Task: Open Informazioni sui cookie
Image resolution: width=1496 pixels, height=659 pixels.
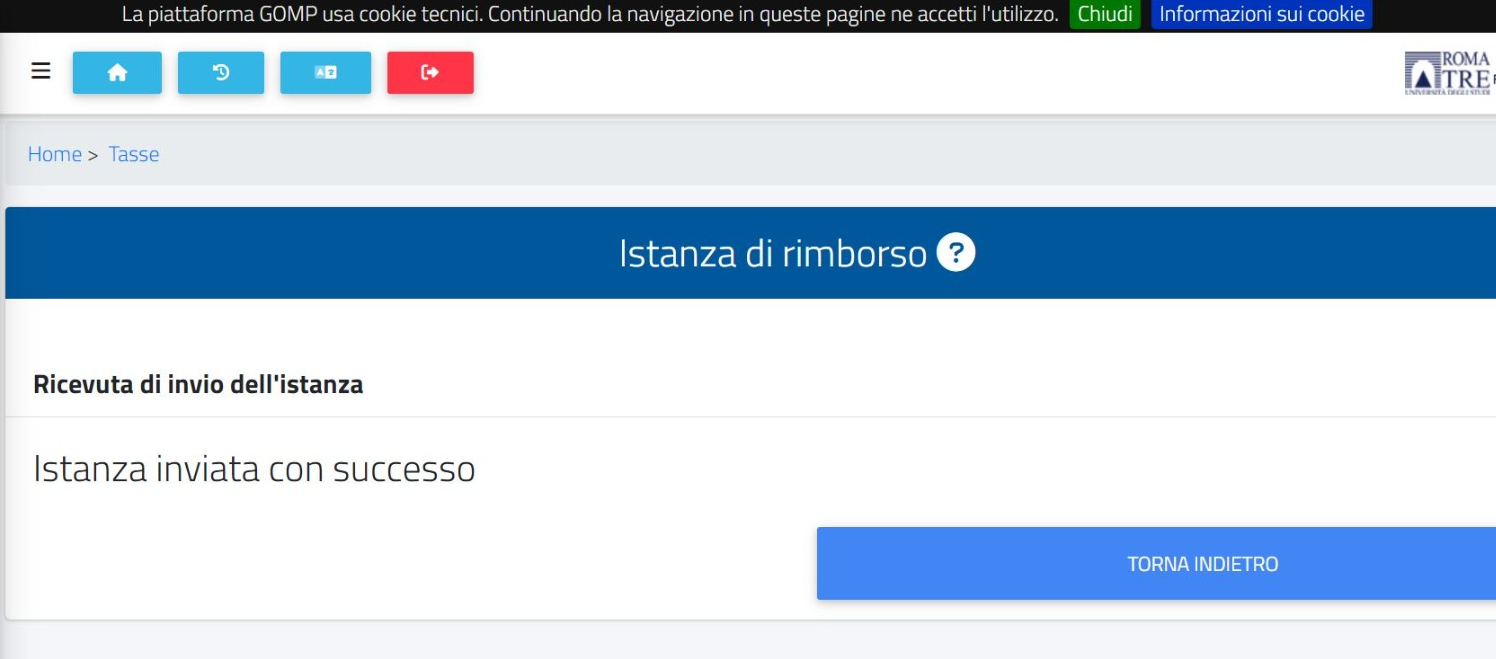Action: coord(1263,15)
